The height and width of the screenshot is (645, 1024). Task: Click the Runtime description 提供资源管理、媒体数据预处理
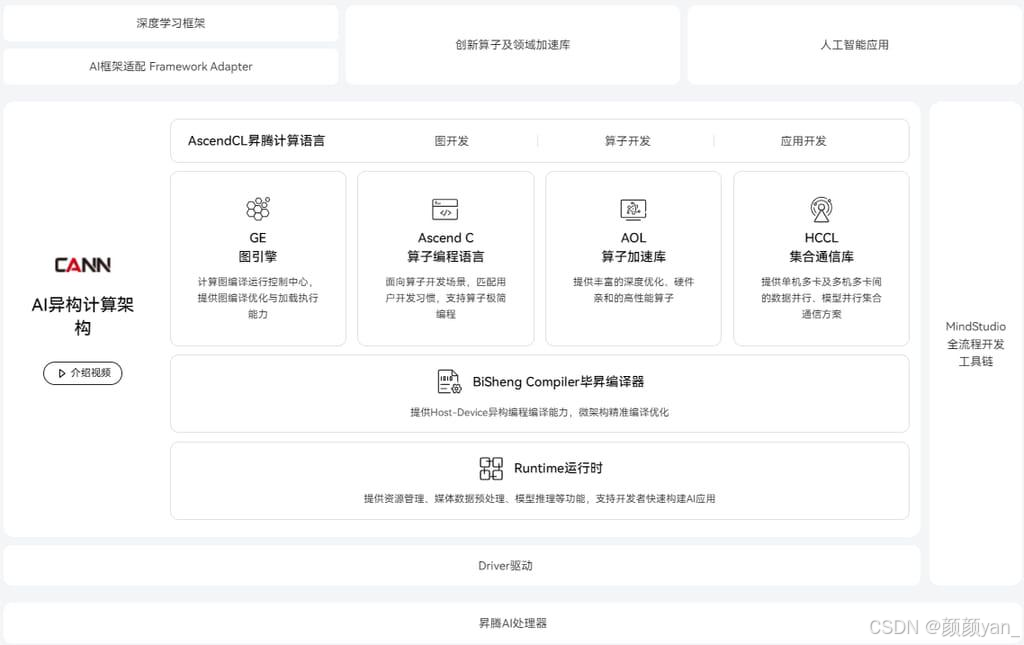(x=539, y=498)
